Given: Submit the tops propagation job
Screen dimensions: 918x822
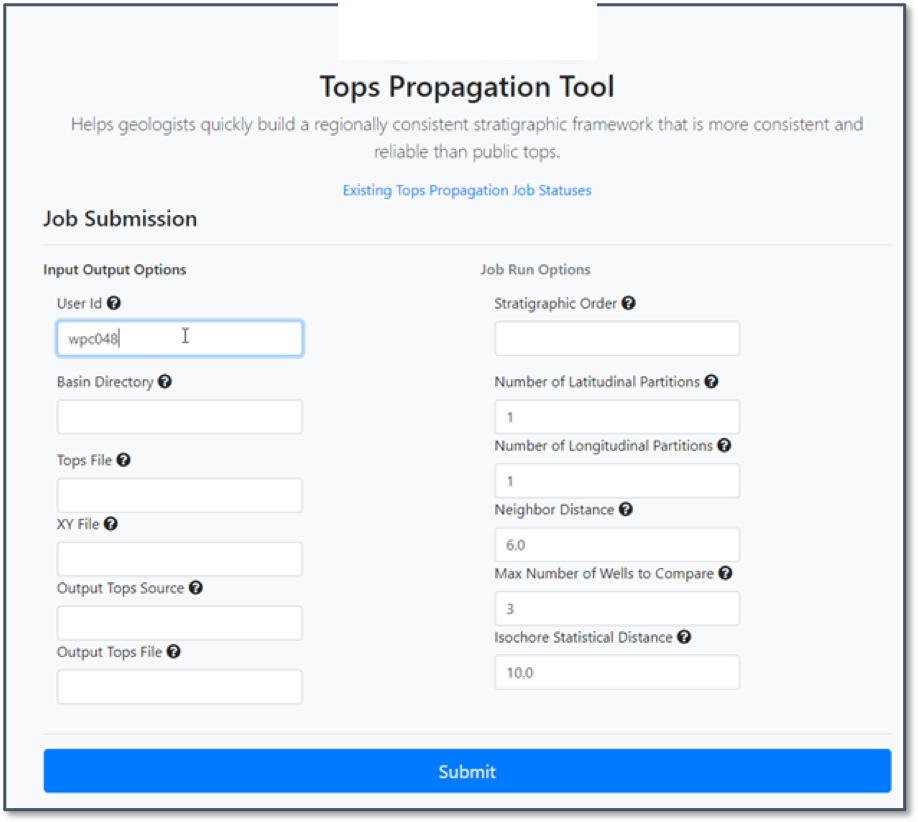Looking at the screenshot, I should coord(467,771).
